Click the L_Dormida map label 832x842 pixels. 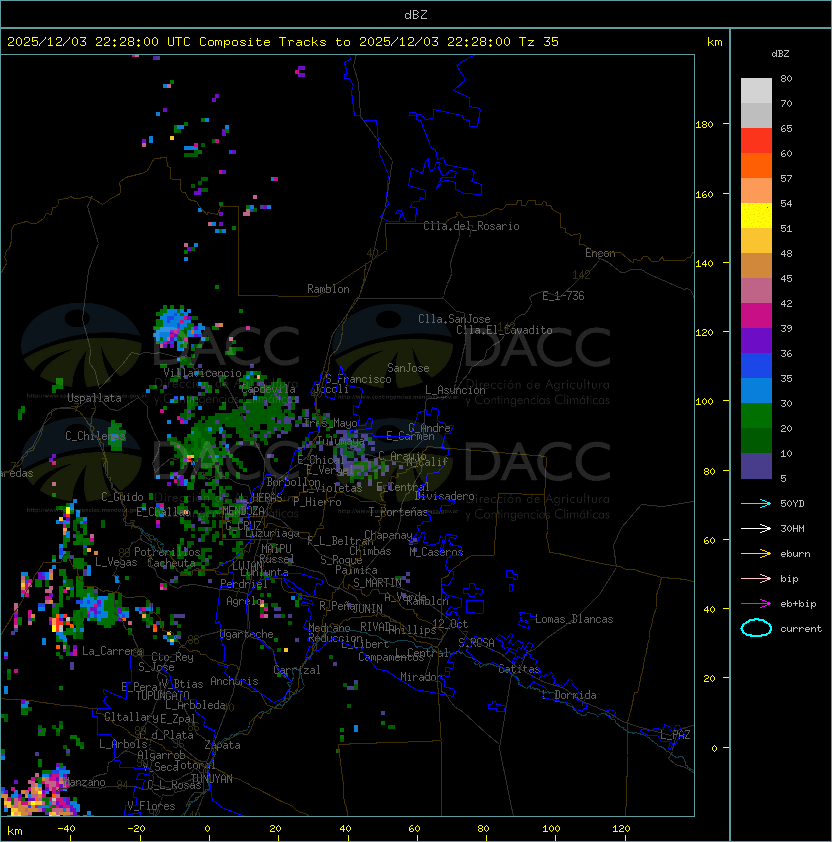(569, 695)
